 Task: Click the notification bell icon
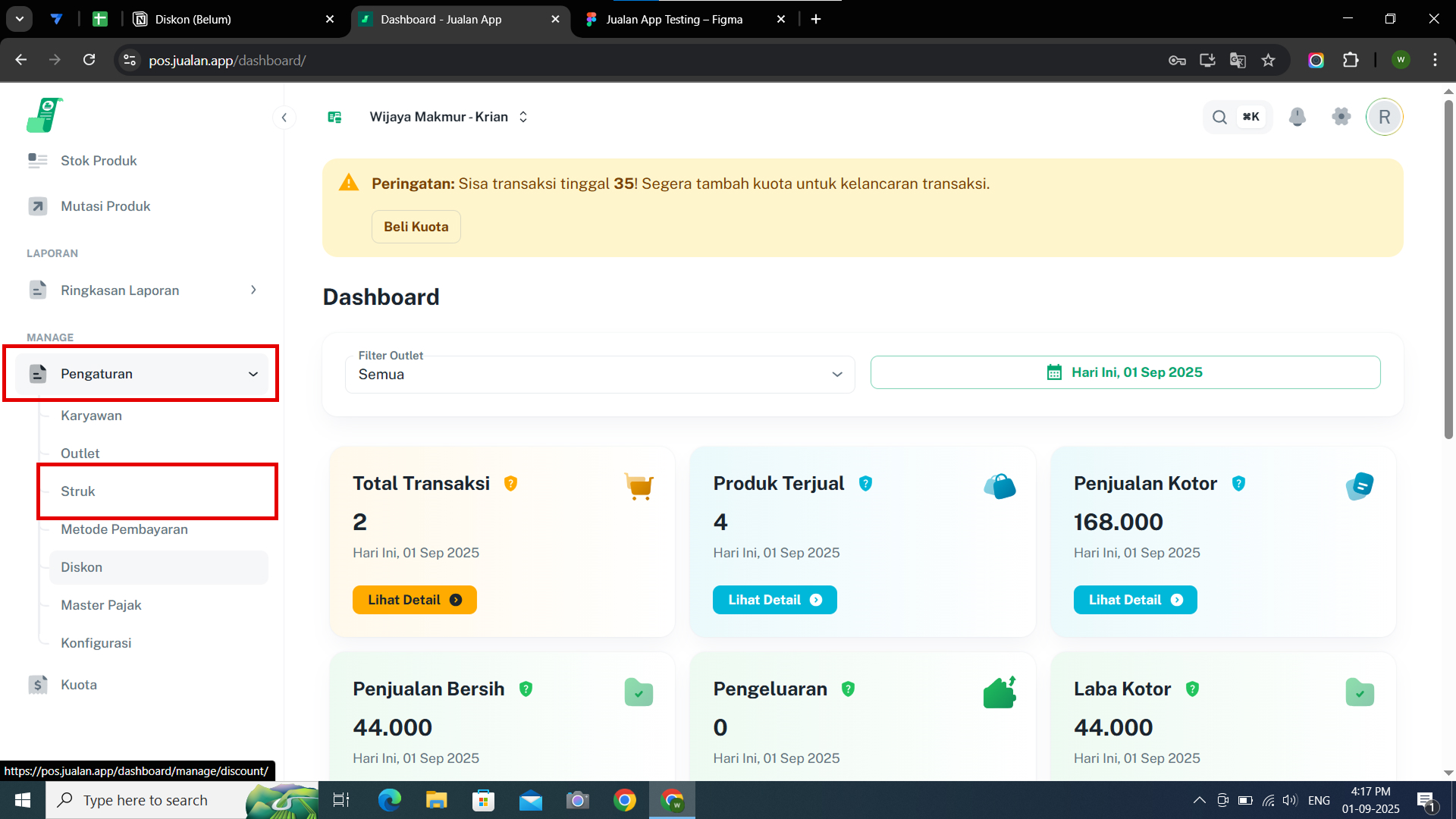click(x=1298, y=117)
